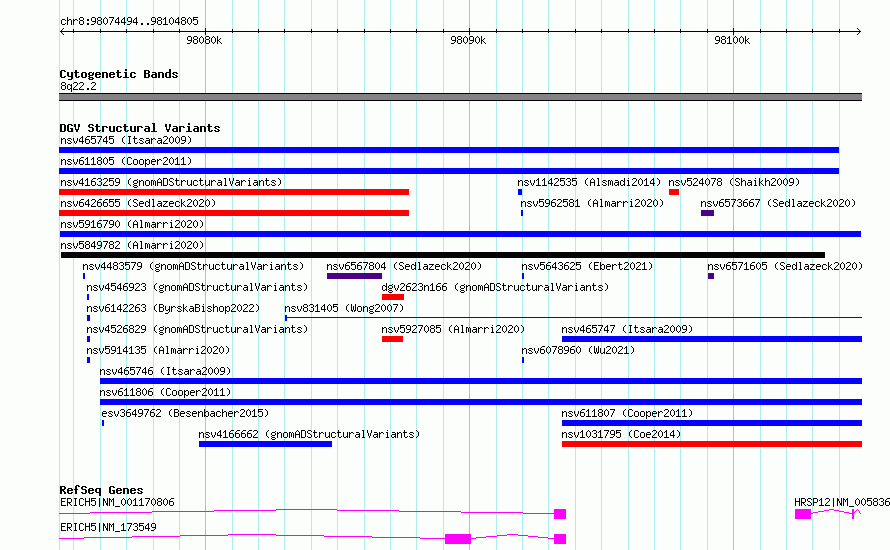Select the black nsv5849782 variant bar
The image size is (890, 550).
[443, 255]
